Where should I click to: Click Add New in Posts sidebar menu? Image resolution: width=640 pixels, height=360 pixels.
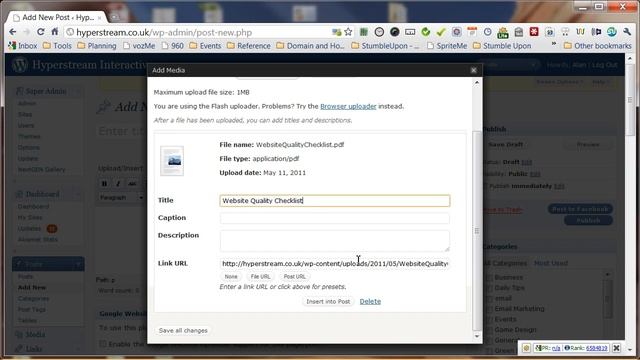click(32, 287)
